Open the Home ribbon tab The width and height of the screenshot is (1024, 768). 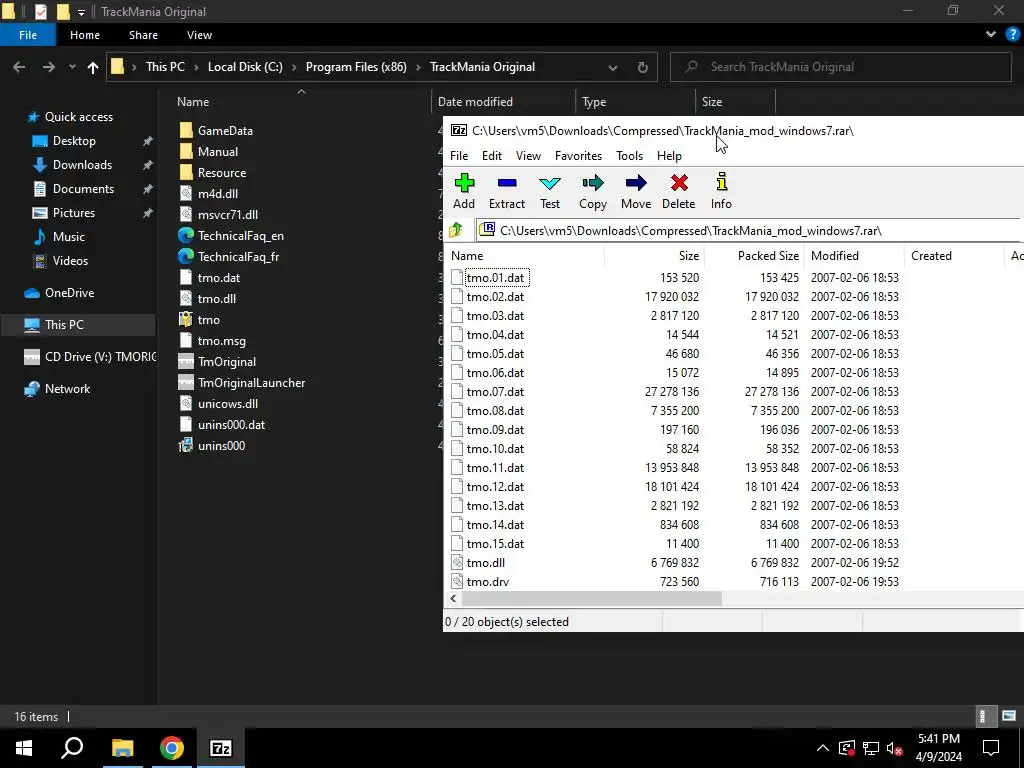pyautogui.click(x=85, y=35)
